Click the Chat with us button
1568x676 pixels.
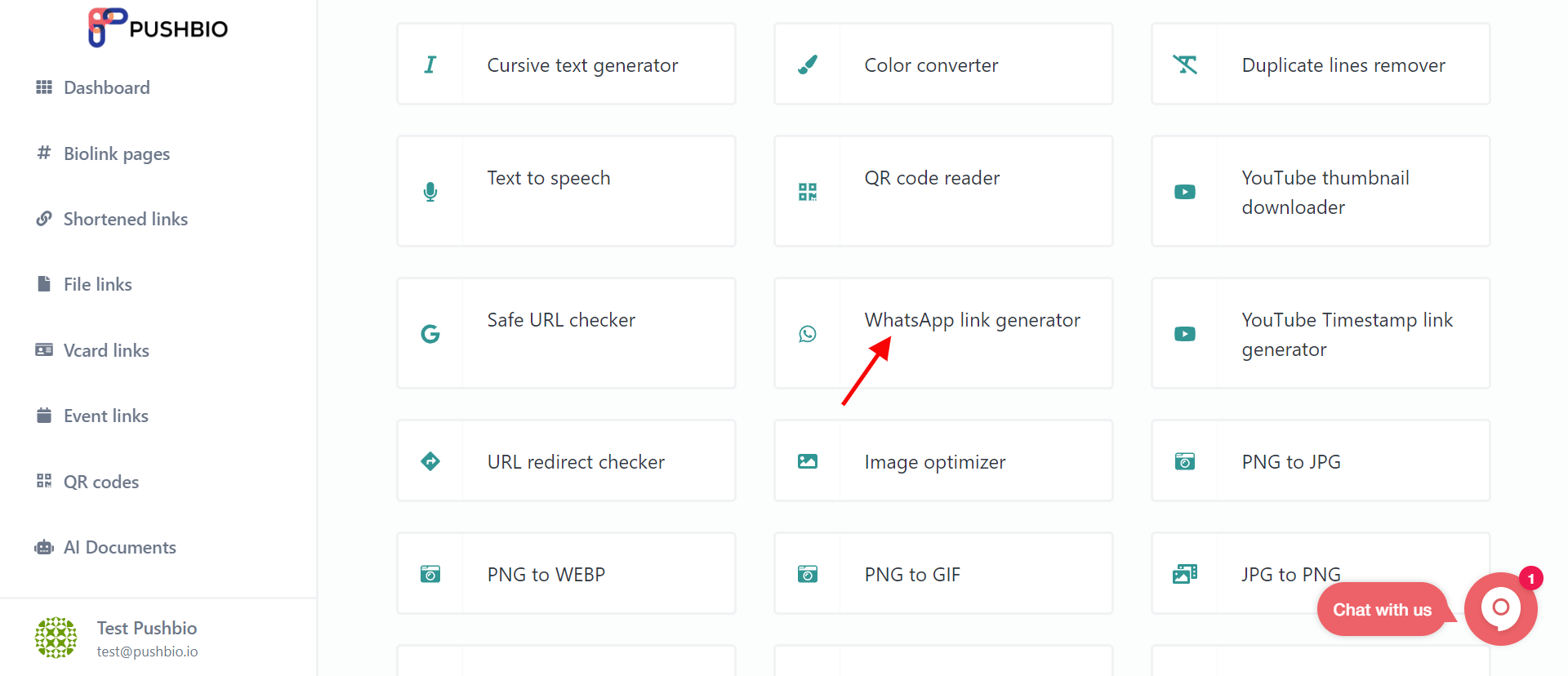coord(1382,610)
